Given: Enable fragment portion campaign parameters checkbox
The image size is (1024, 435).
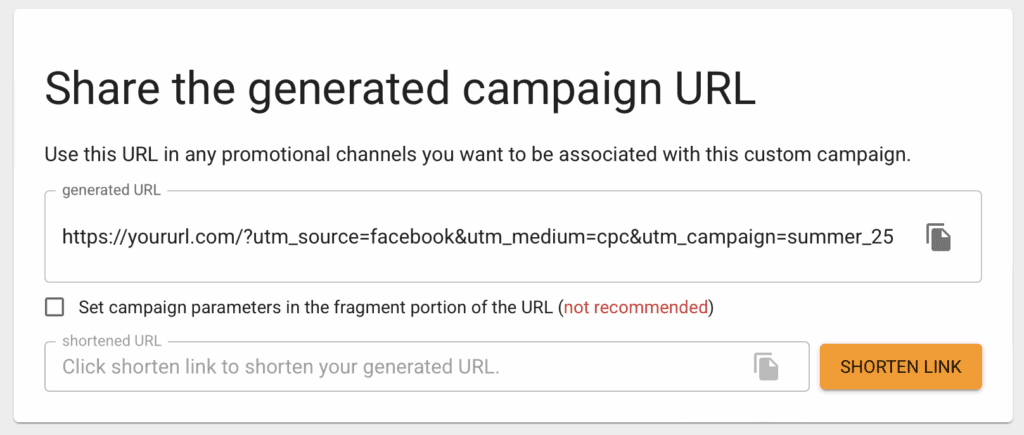Looking at the screenshot, I should point(55,307).
